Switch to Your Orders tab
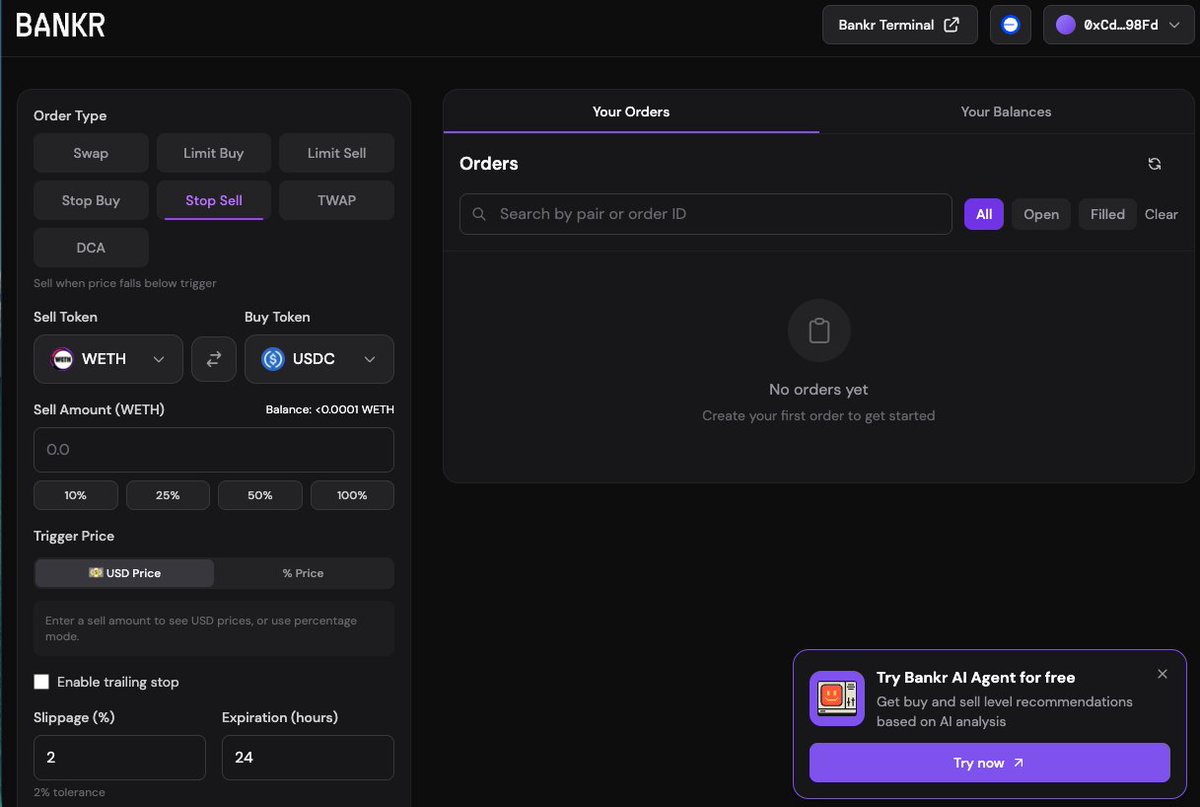 click(x=631, y=112)
